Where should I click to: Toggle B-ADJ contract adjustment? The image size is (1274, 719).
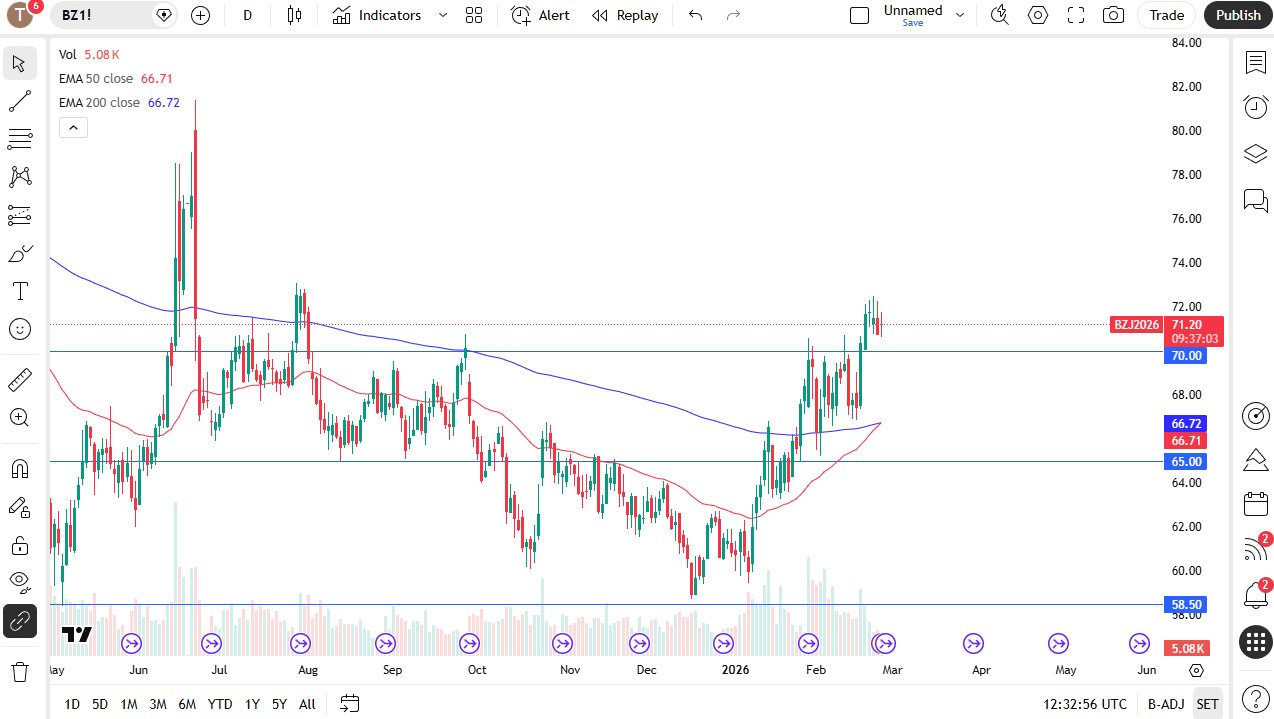pos(1167,704)
